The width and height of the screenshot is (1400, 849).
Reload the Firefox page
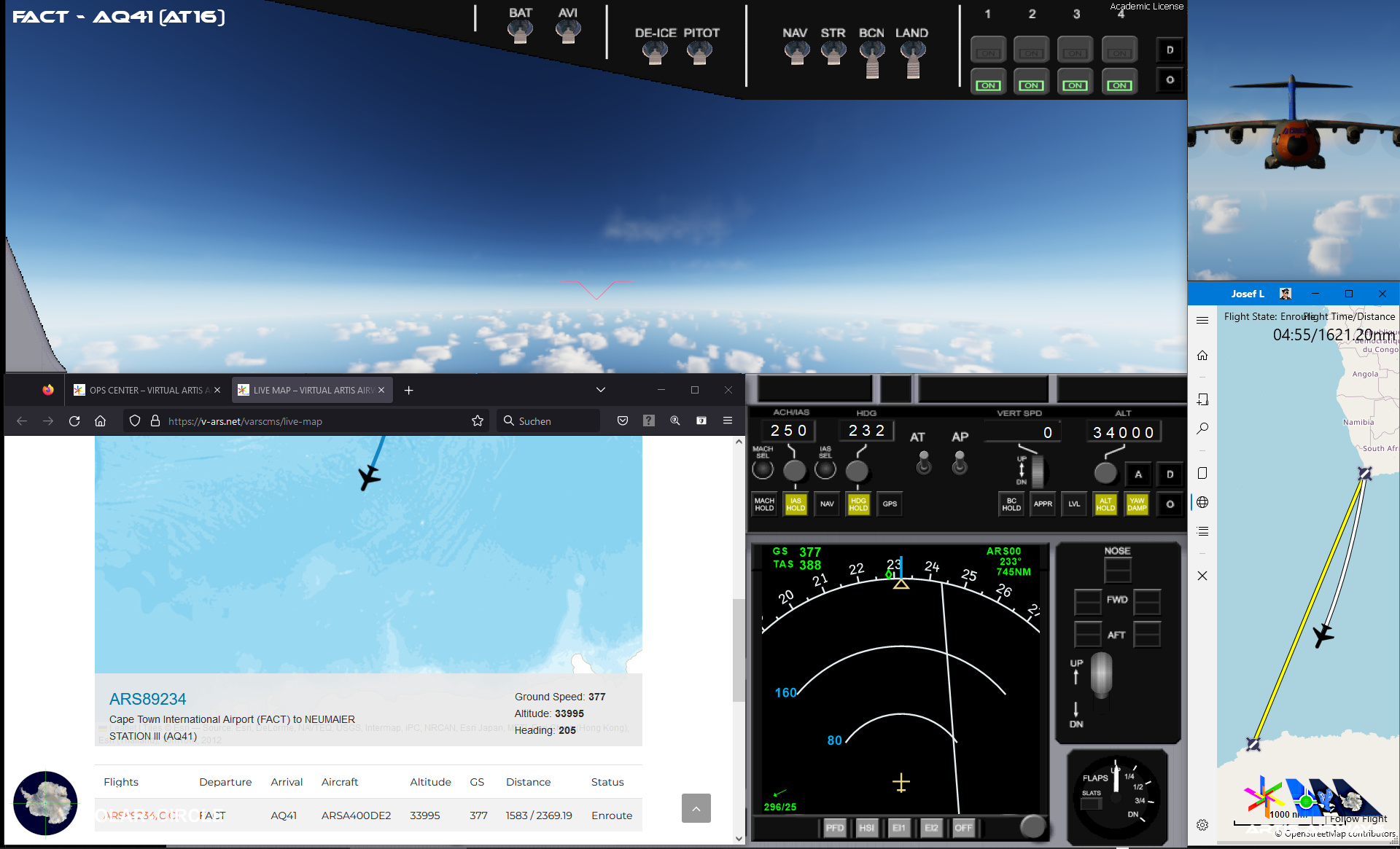click(74, 420)
